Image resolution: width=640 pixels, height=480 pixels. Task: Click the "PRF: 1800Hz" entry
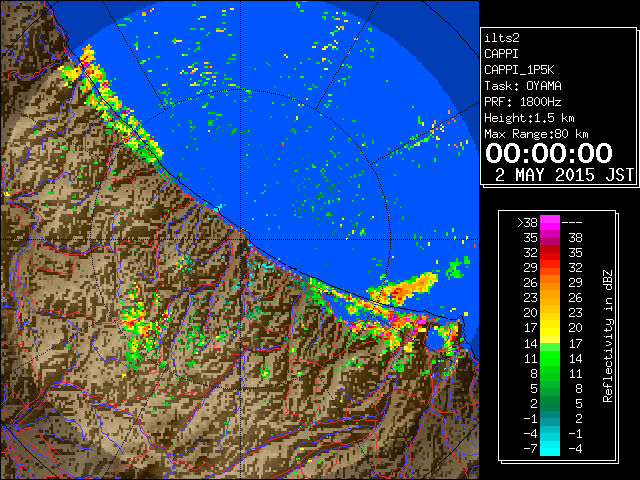523,102
